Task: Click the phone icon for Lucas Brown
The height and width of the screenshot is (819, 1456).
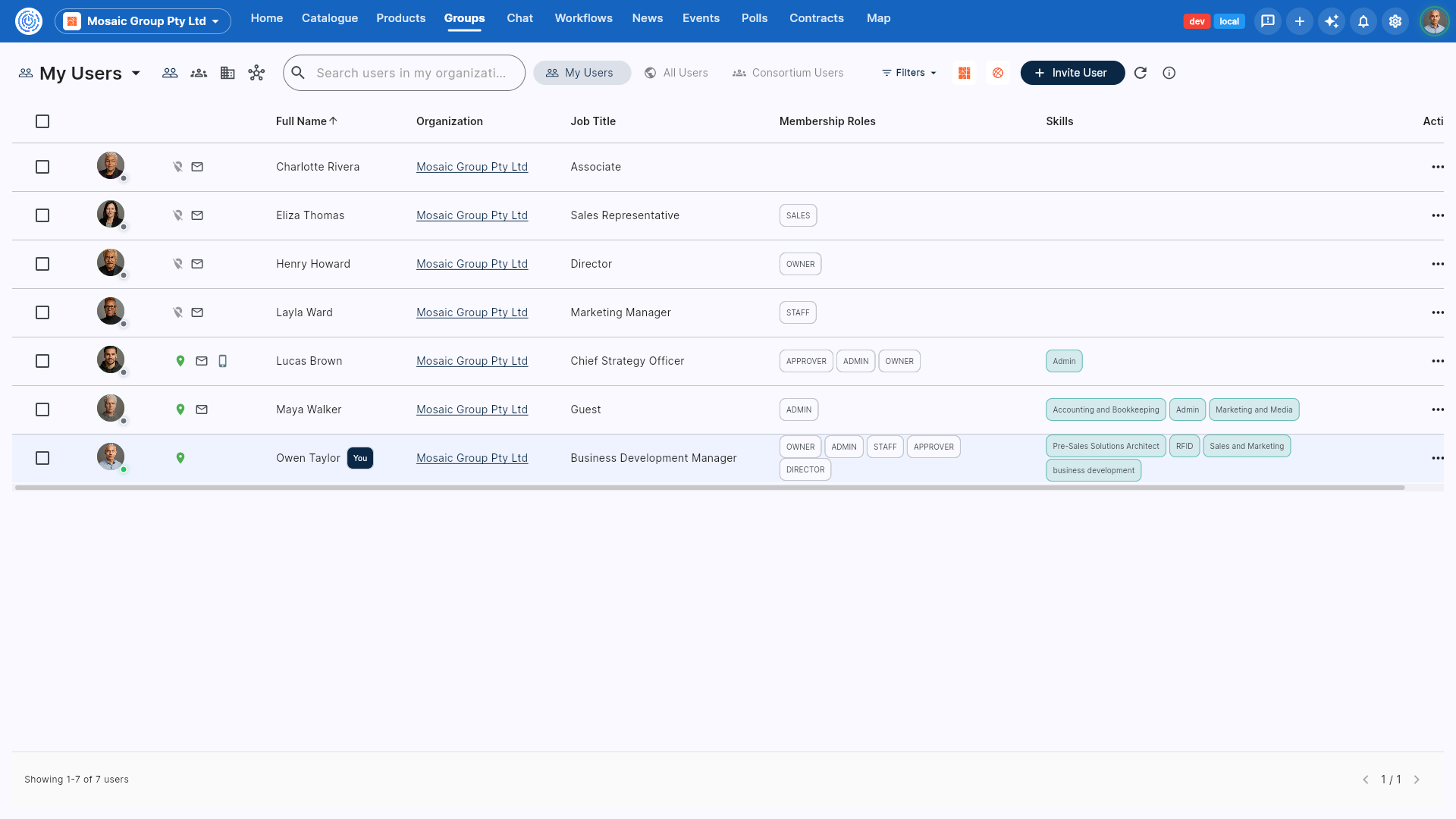Action: tap(223, 361)
